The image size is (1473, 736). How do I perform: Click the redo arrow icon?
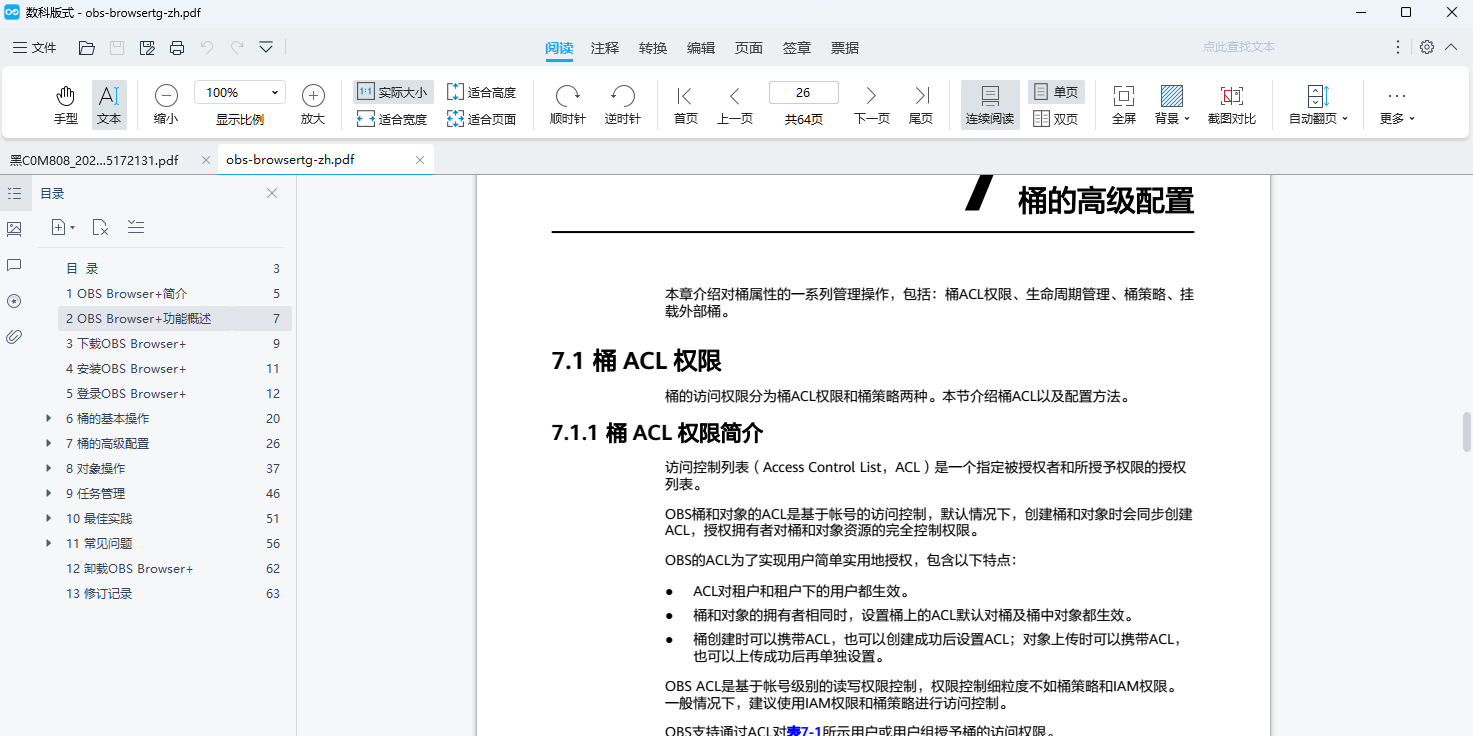(237, 48)
